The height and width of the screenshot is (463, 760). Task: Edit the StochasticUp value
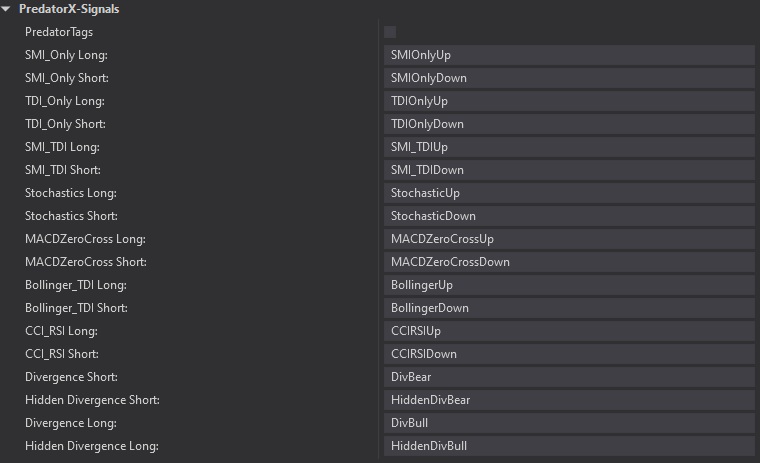[x=568, y=193]
